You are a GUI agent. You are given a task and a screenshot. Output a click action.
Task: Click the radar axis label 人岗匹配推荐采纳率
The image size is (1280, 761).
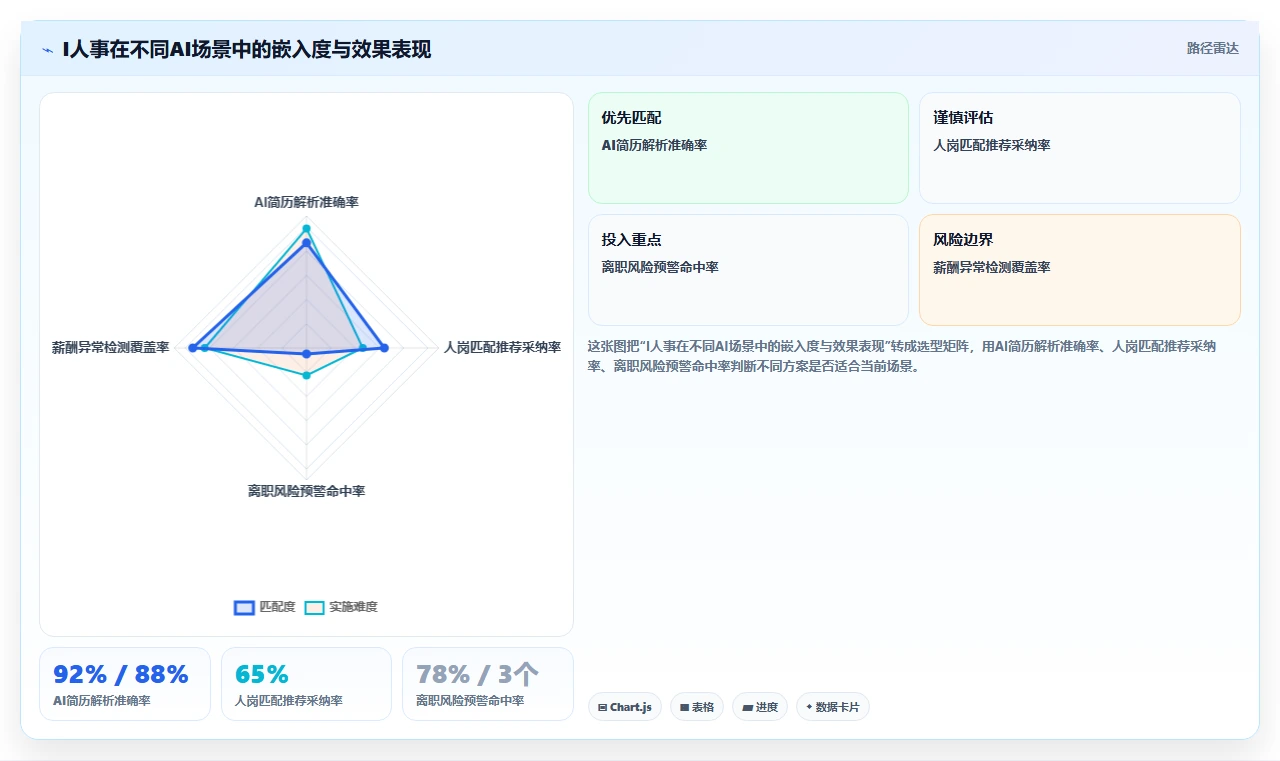click(x=502, y=348)
